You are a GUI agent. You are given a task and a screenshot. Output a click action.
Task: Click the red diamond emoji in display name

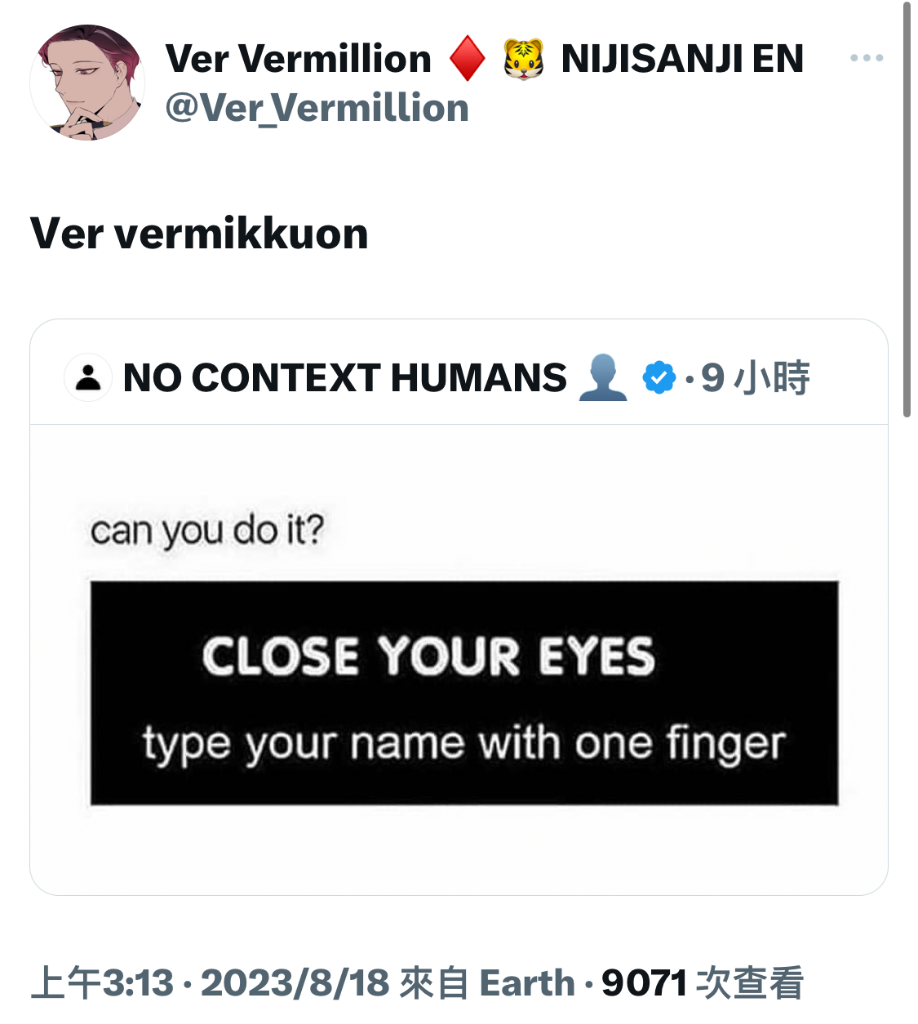pos(467,59)
